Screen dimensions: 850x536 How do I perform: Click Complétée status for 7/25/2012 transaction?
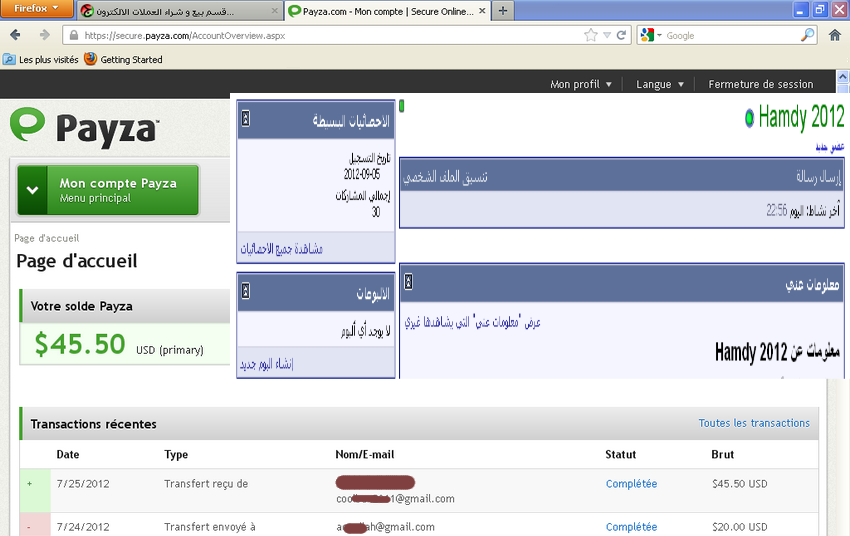click(x=631, y=484)
